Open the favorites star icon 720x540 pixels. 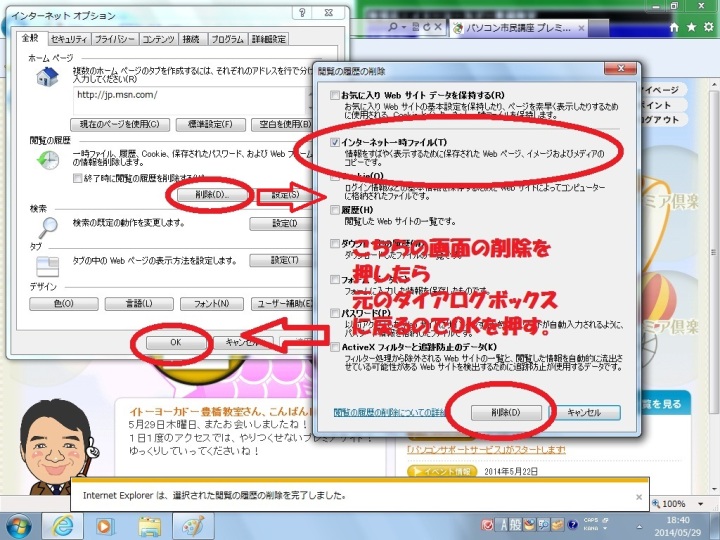[x=691, y=27]
